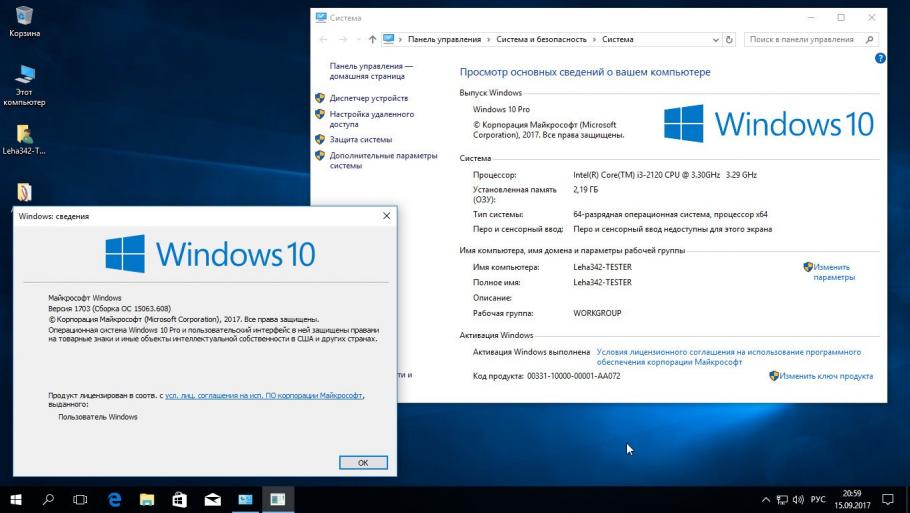The height and width of the screenshot is (513, 910).
Task: Minimize the System window
Action: pos(811,18)
